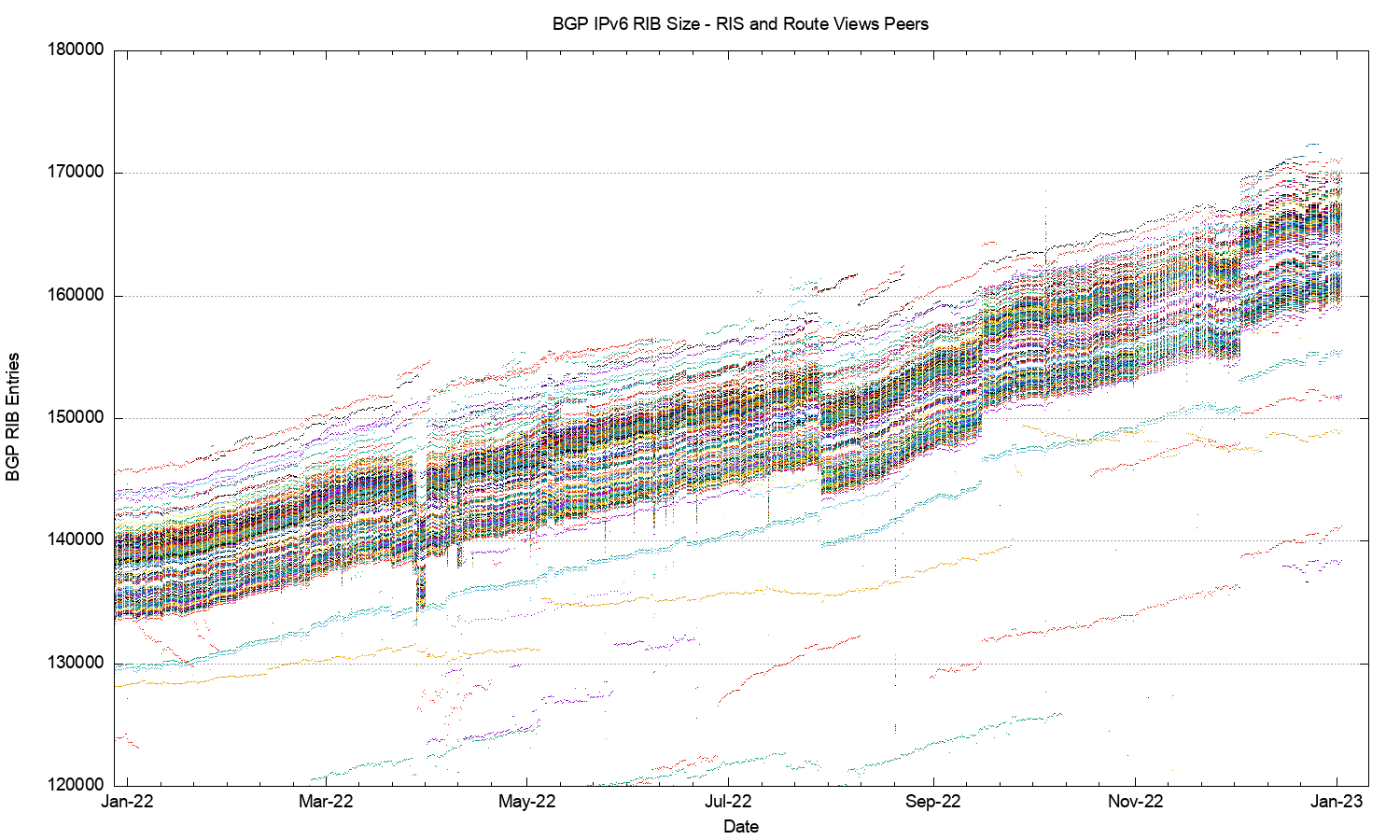Click the 180000 y-axis tick label

pyautogui.click(x=75, y=50)
